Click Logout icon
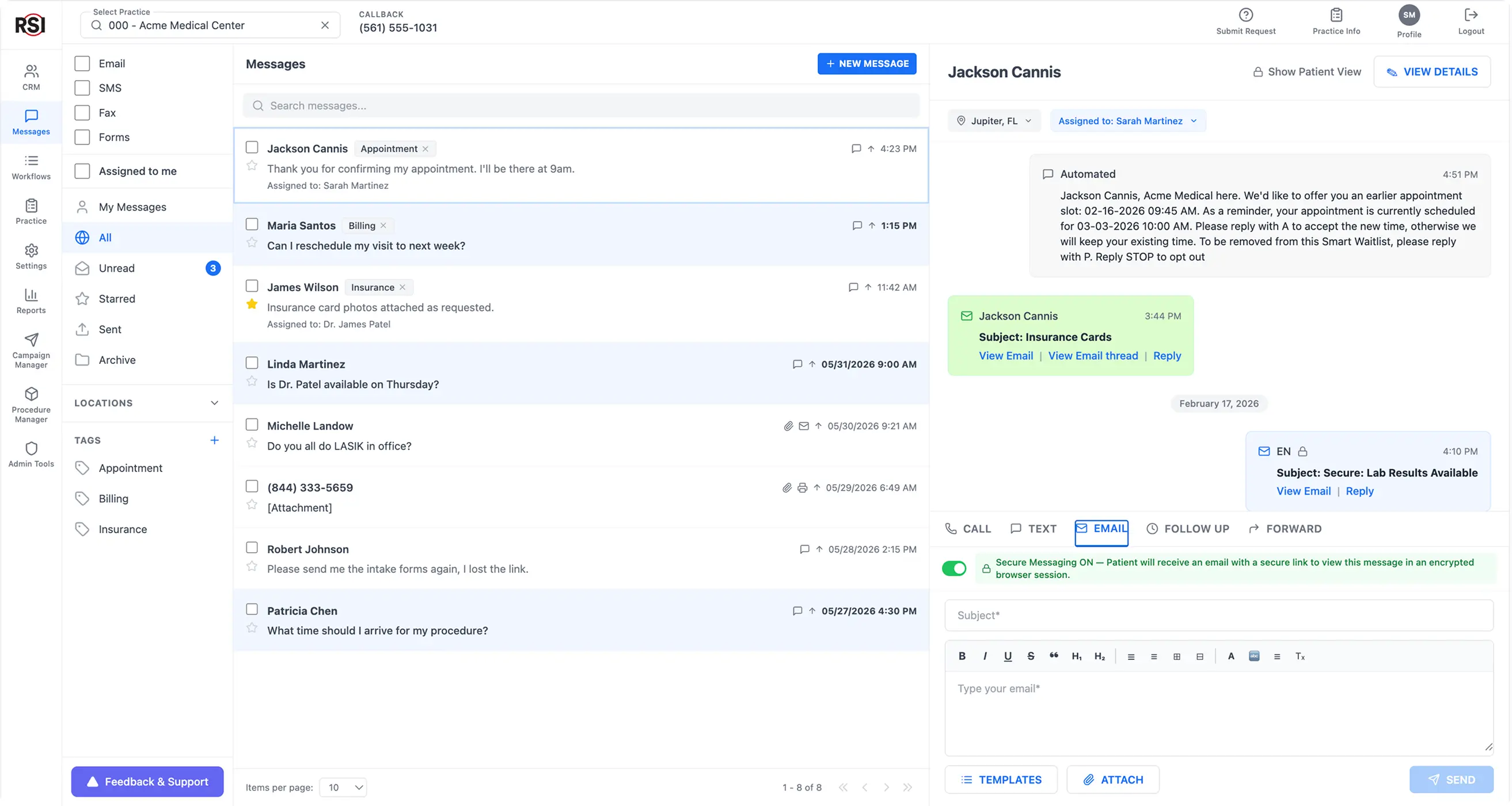 (x=1471, y=21)
